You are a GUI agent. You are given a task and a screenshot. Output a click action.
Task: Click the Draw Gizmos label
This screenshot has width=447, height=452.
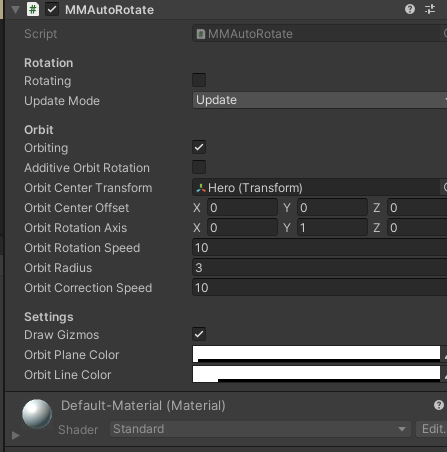(x=62, y=335)
